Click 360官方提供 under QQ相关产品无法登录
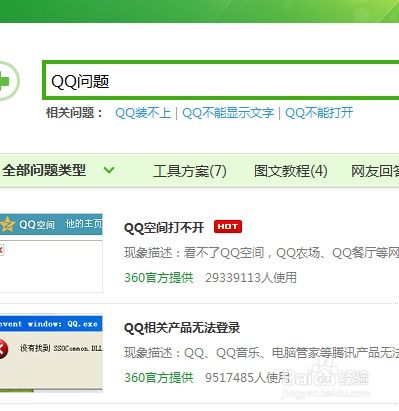 point(159,378)
